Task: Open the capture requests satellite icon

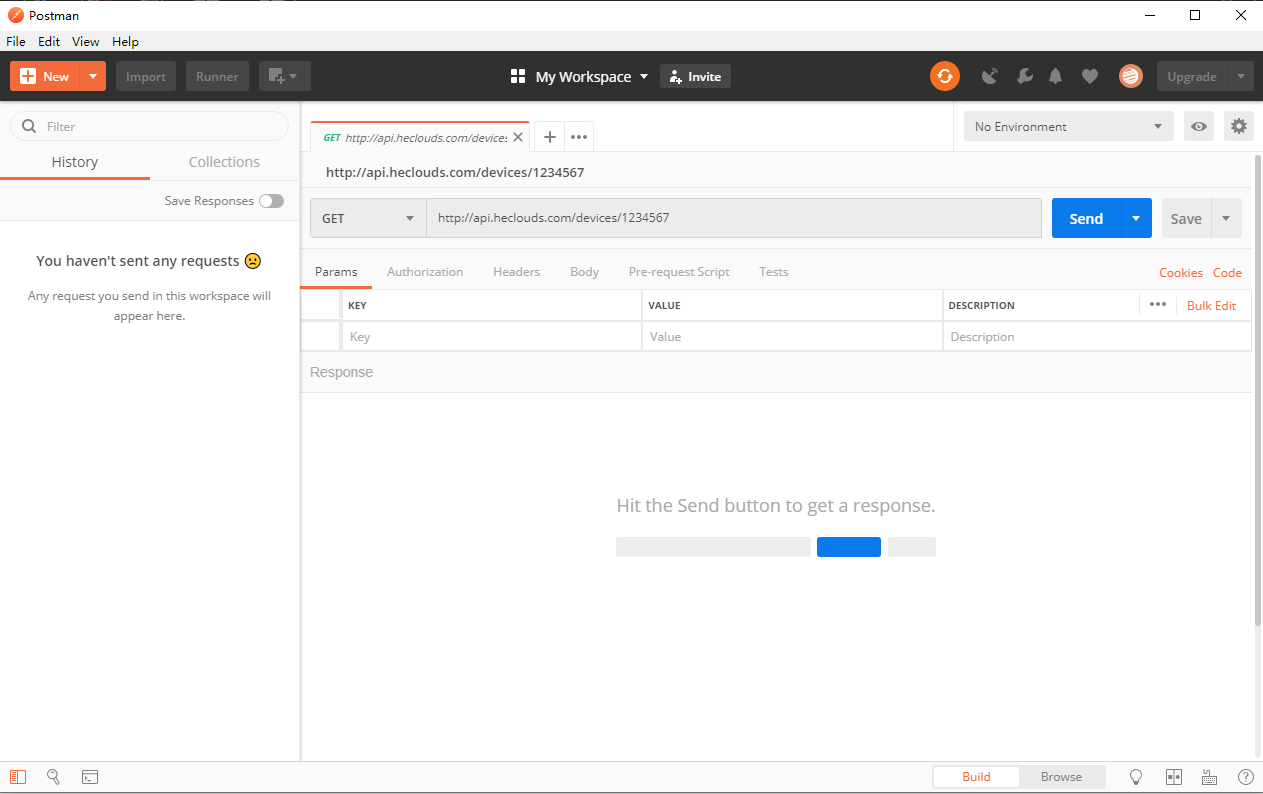Action: coord(990,76)
